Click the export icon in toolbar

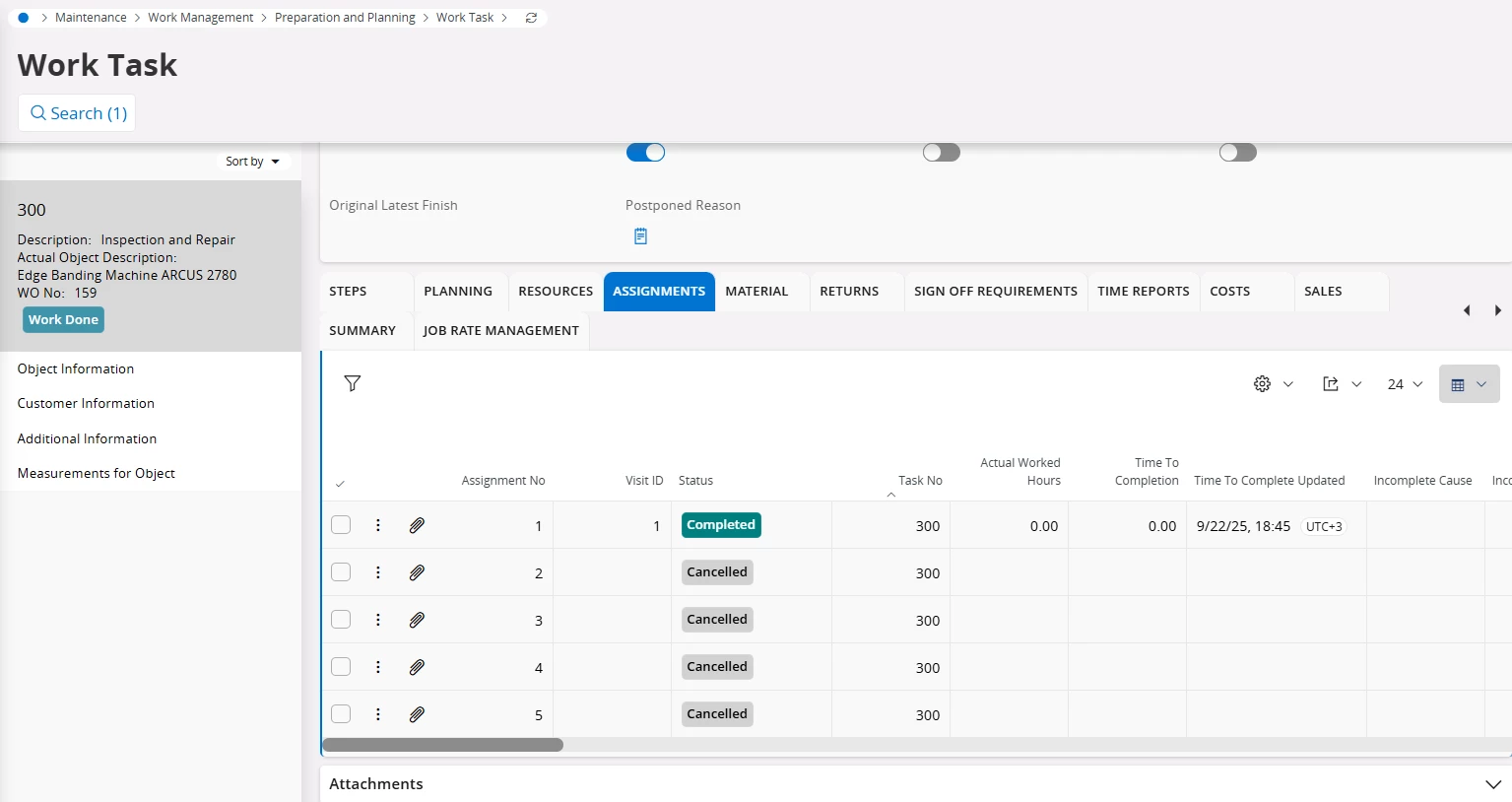coord(1331,384)
